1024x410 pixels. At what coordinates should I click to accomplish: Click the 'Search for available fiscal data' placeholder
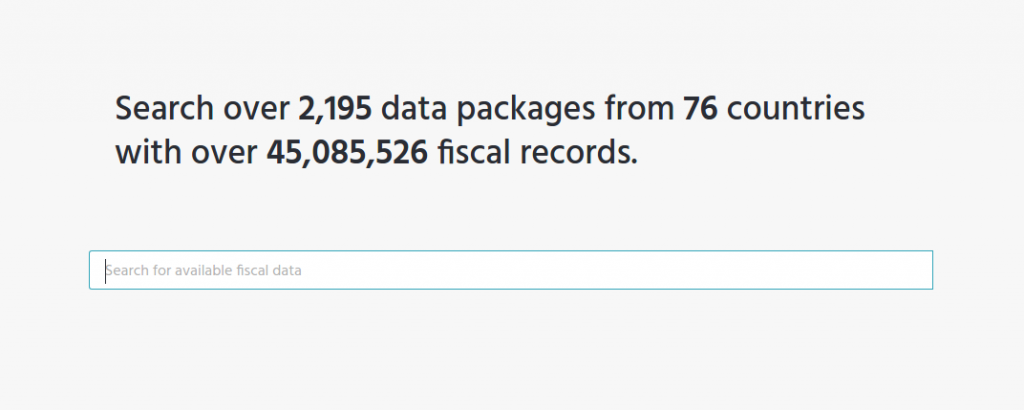pyautogui.click(x=204, y=270)
